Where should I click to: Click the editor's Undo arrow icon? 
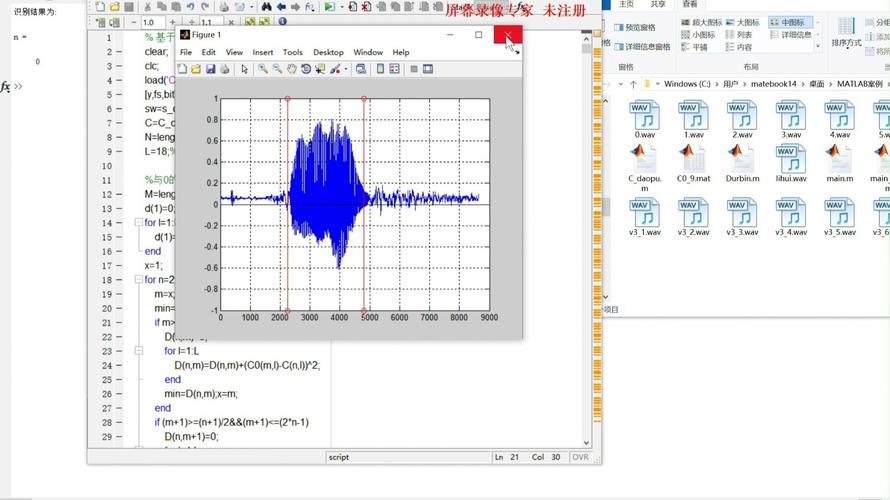click(x=191, y=7)
